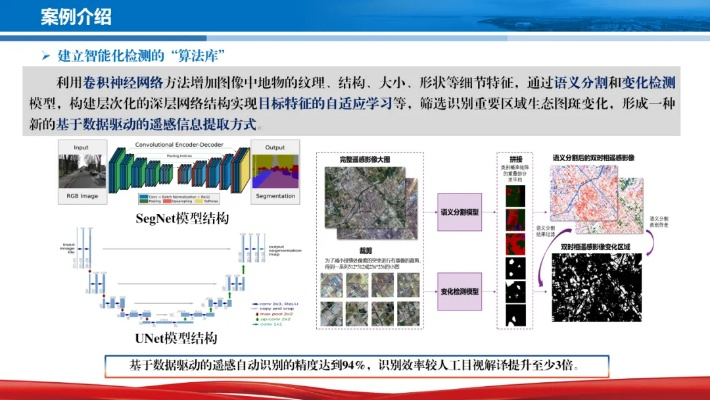
Task: Click the label 完整遥感影像大图
Action: coord(365,159)
